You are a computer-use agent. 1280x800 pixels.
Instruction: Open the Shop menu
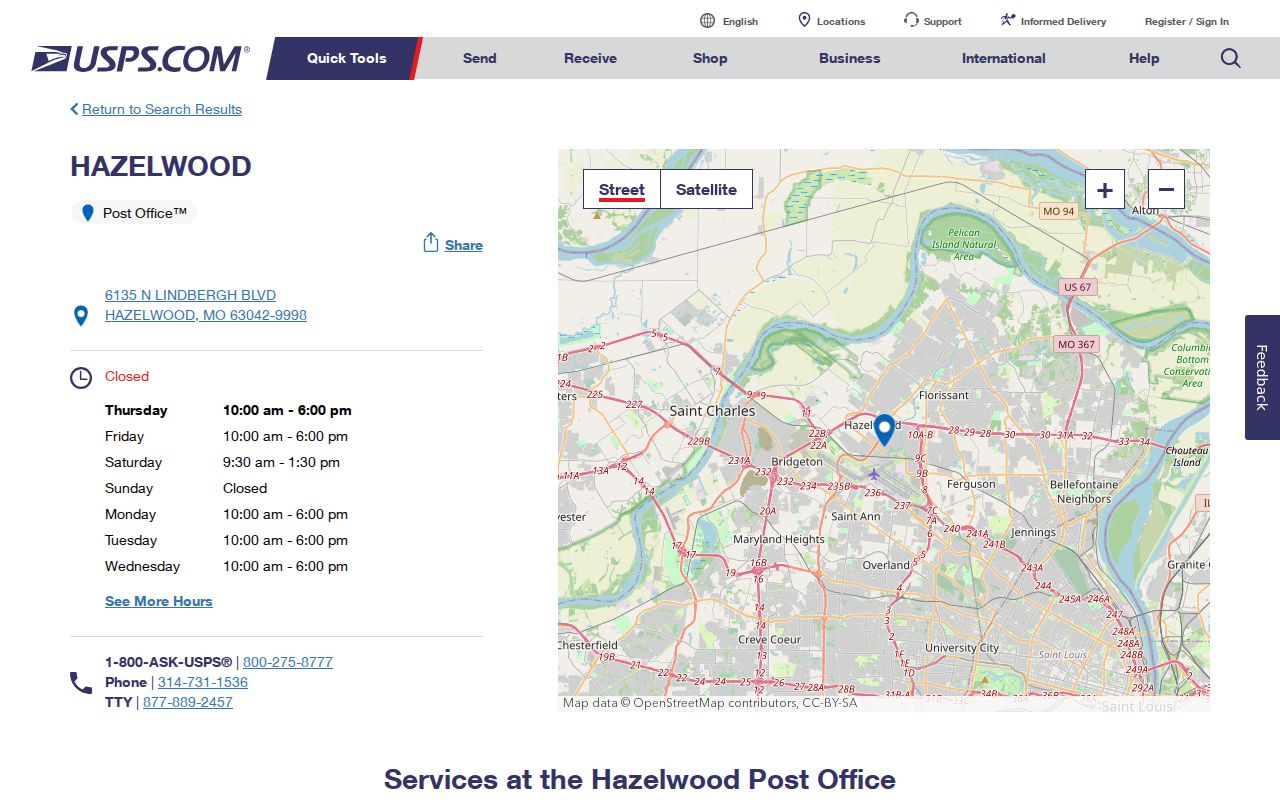click(710, 58)
